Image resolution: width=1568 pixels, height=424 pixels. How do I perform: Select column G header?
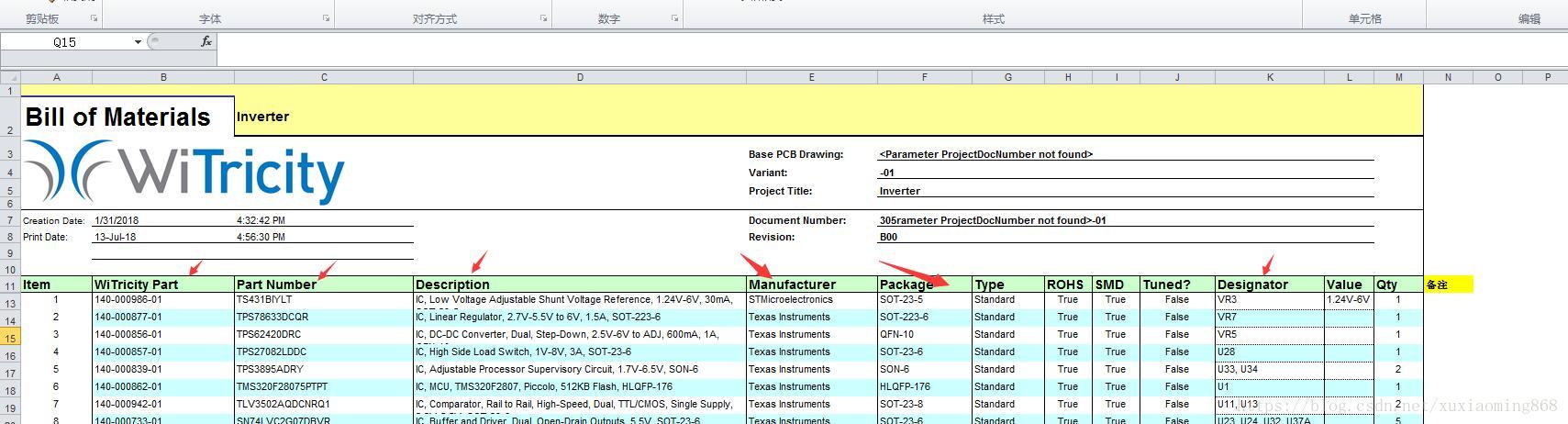pos(1008,77)
